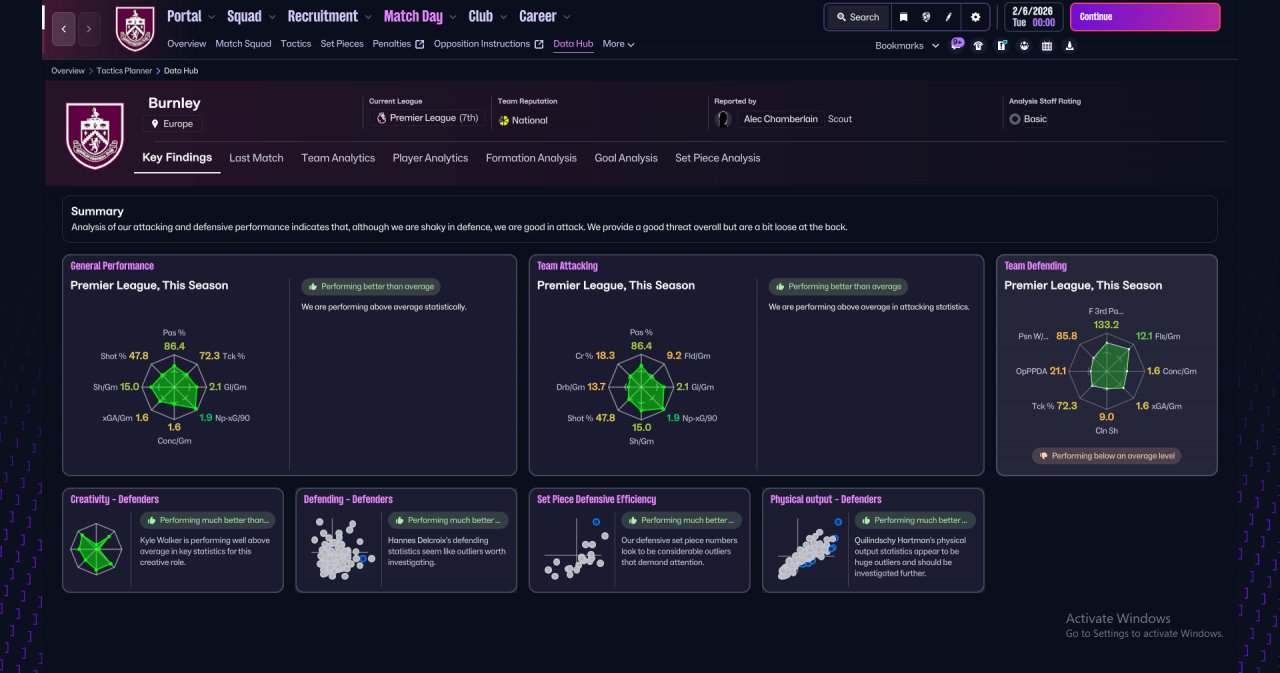Image resolution: width=1280 pixels, height=673 pixels.
Task: Click the Performing below an average level badge
Action: (x=1107, y=456)
